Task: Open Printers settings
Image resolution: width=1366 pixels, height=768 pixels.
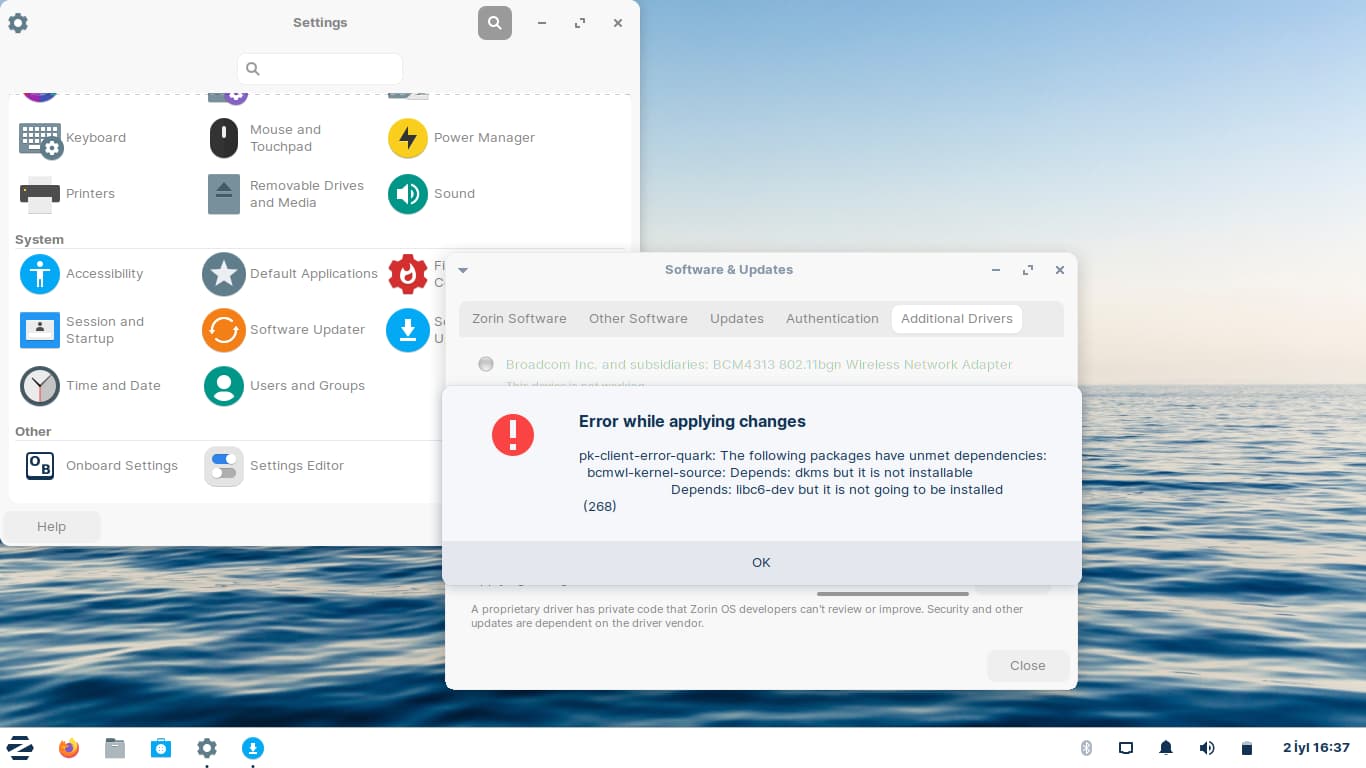Action: (x=67, y=194)
